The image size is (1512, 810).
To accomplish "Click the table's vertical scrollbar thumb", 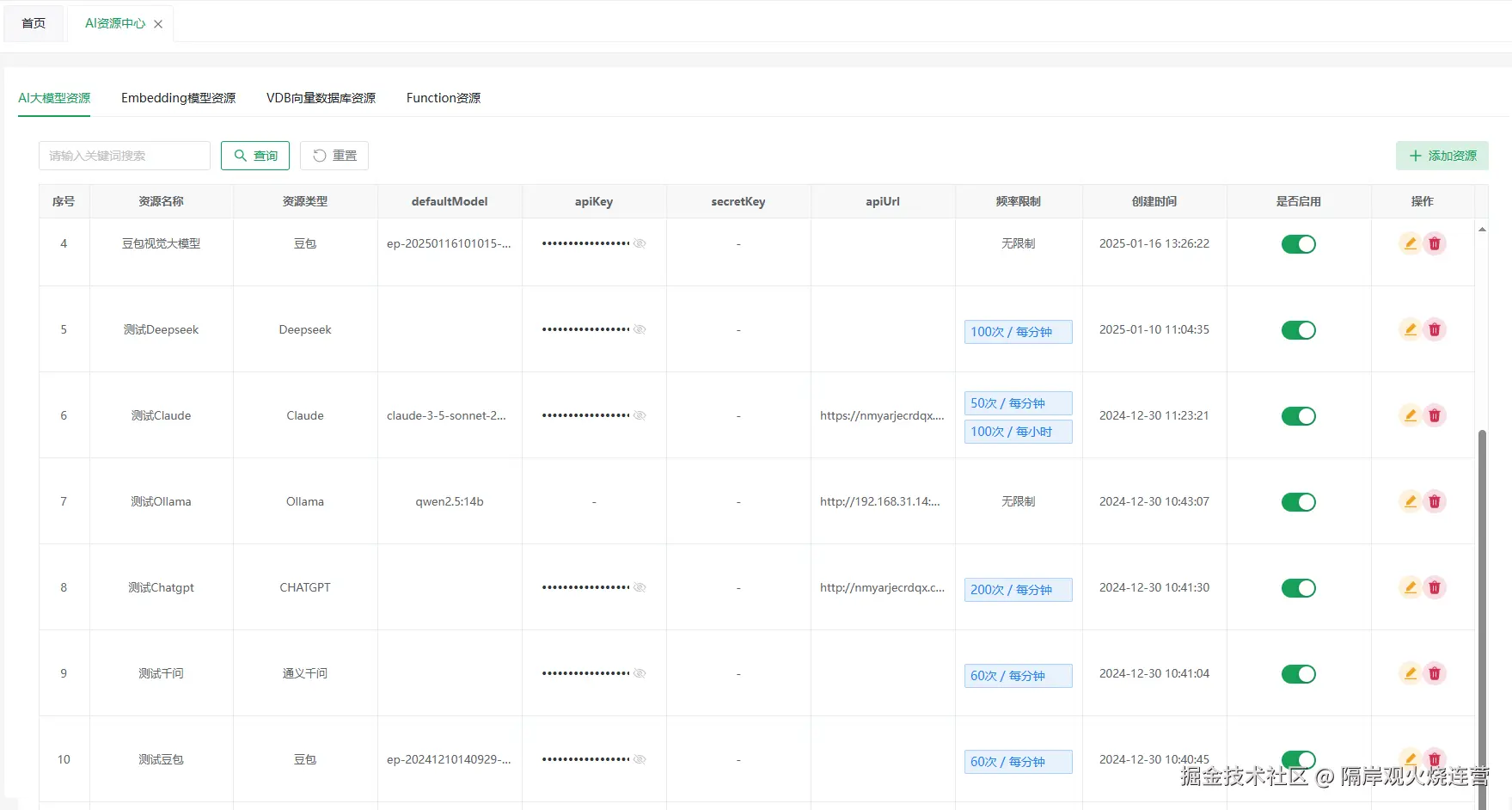I will coord(1482,602).
